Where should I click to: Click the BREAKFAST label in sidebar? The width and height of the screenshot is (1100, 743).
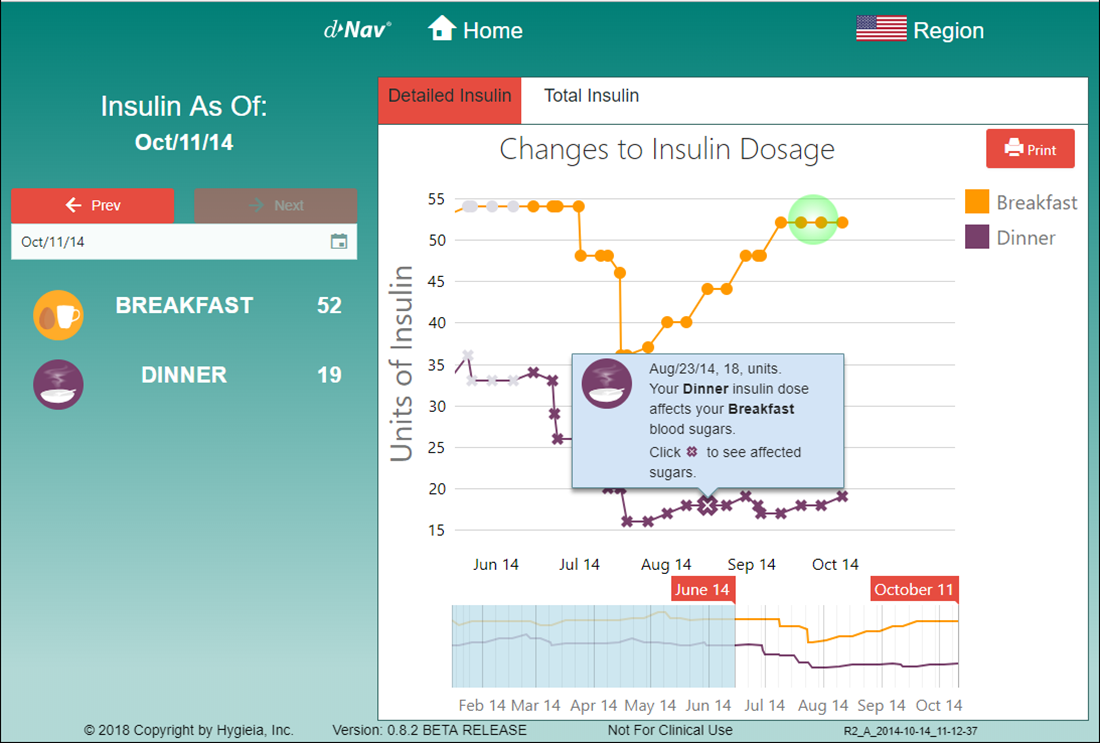tap(185, 306)
